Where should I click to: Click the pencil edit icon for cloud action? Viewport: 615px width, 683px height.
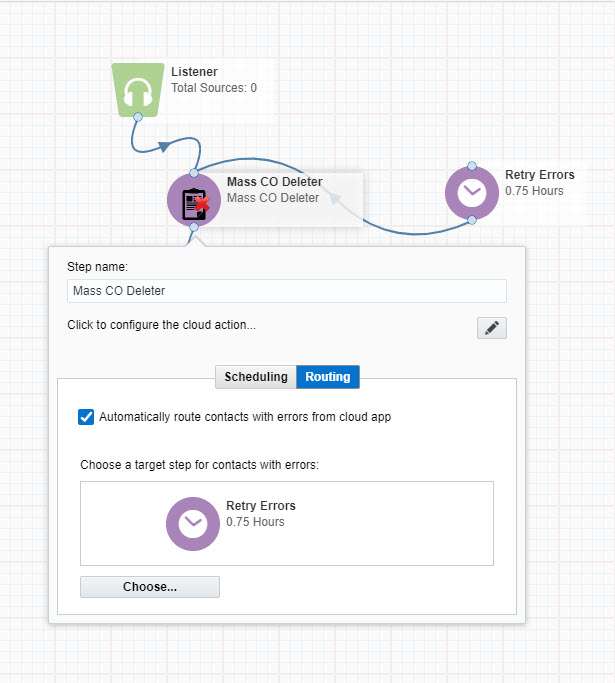tap(492, 328)
